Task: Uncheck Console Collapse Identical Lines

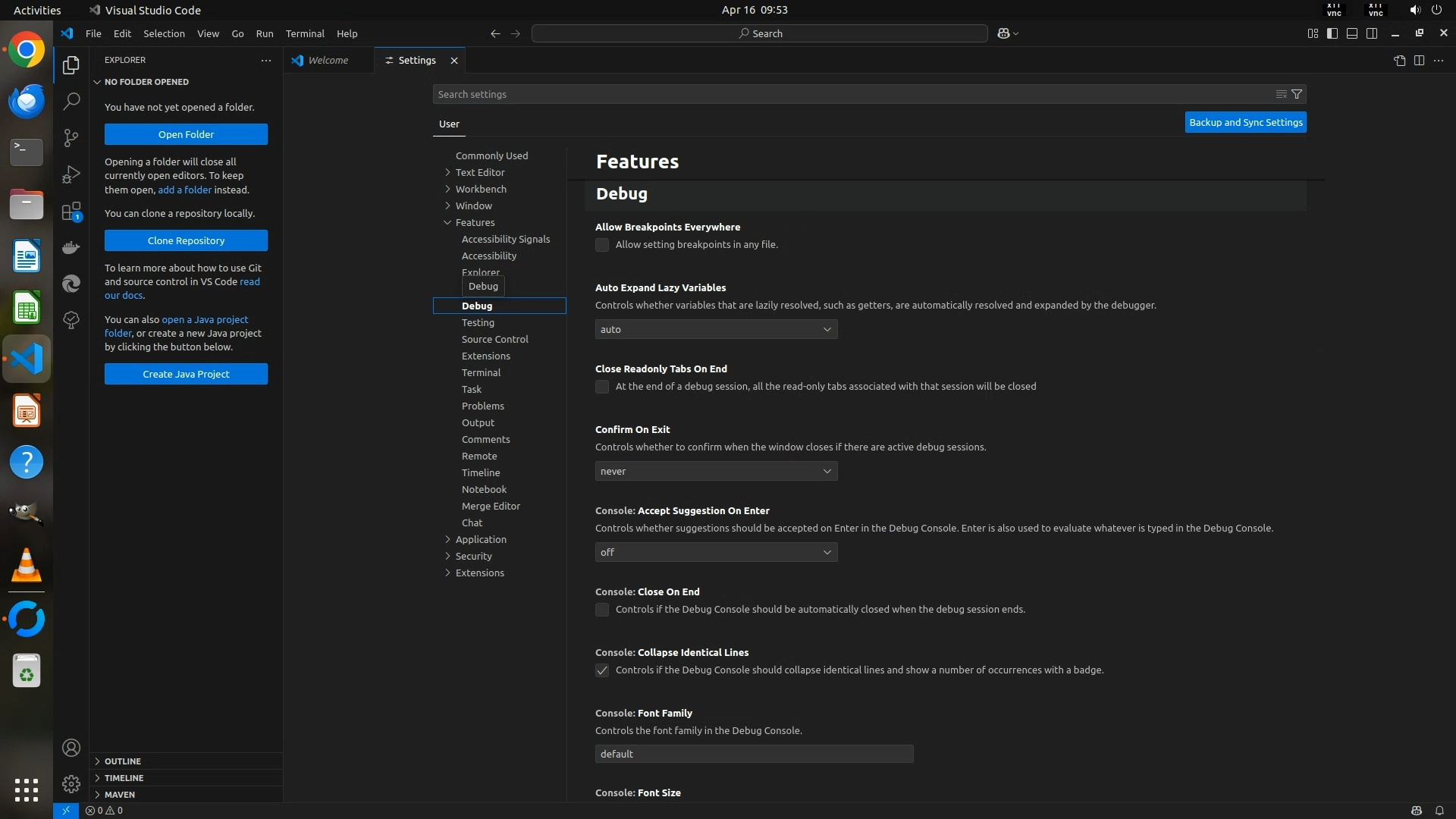Action: point(602,670)
